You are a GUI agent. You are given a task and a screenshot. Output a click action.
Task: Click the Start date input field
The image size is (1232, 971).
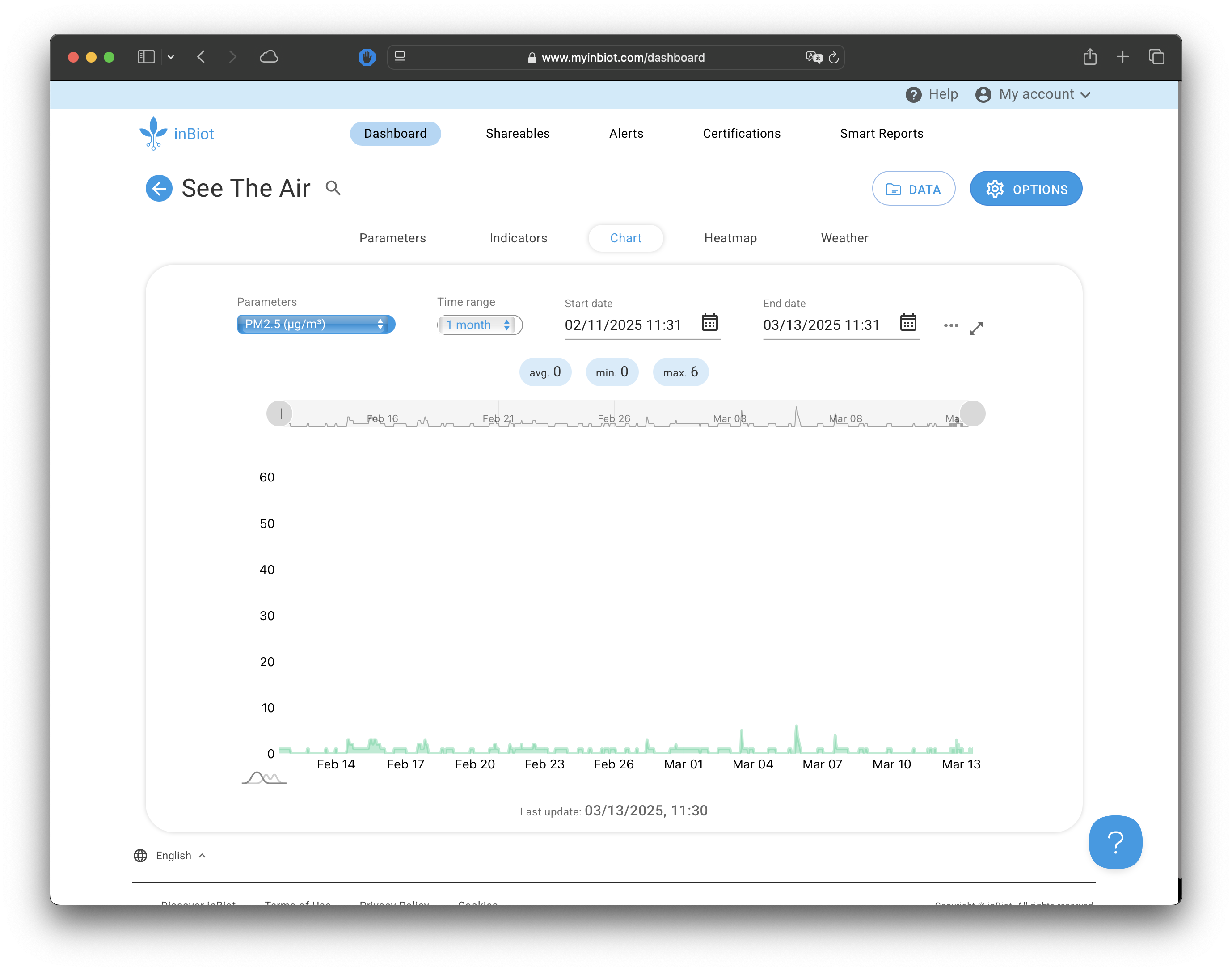[623, 325]
